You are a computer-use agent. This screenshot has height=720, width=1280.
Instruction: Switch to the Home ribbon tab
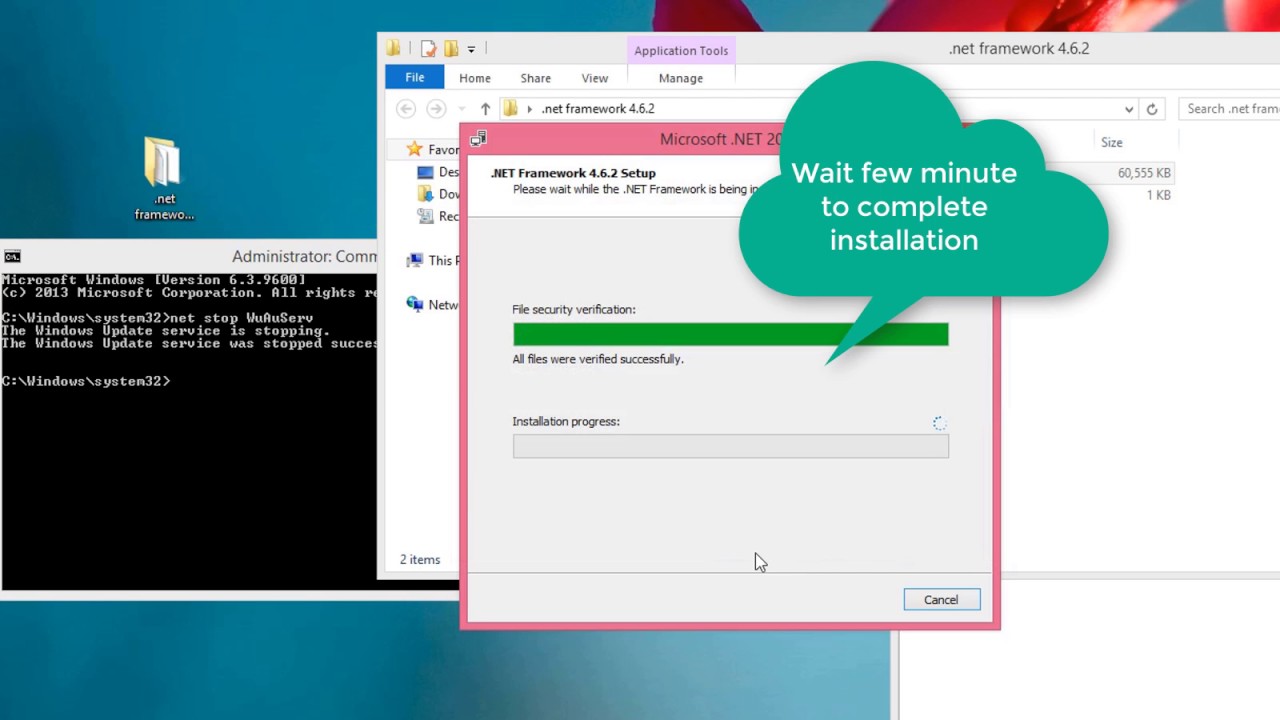click(x=475, y=78)
